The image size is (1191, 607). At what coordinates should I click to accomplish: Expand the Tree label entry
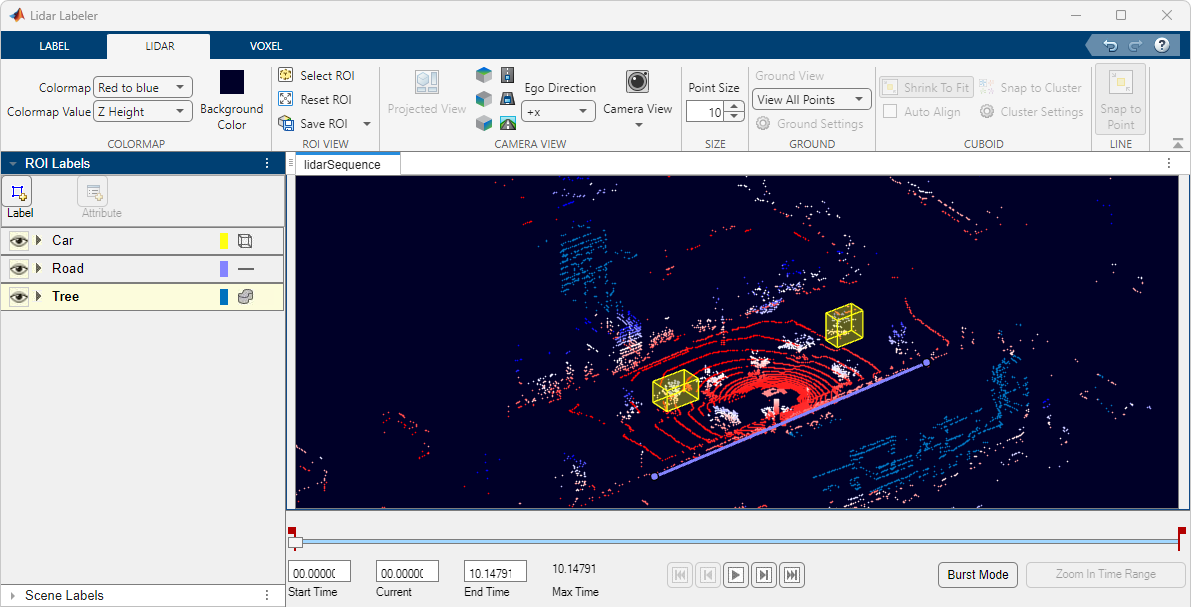coord(38,296)
